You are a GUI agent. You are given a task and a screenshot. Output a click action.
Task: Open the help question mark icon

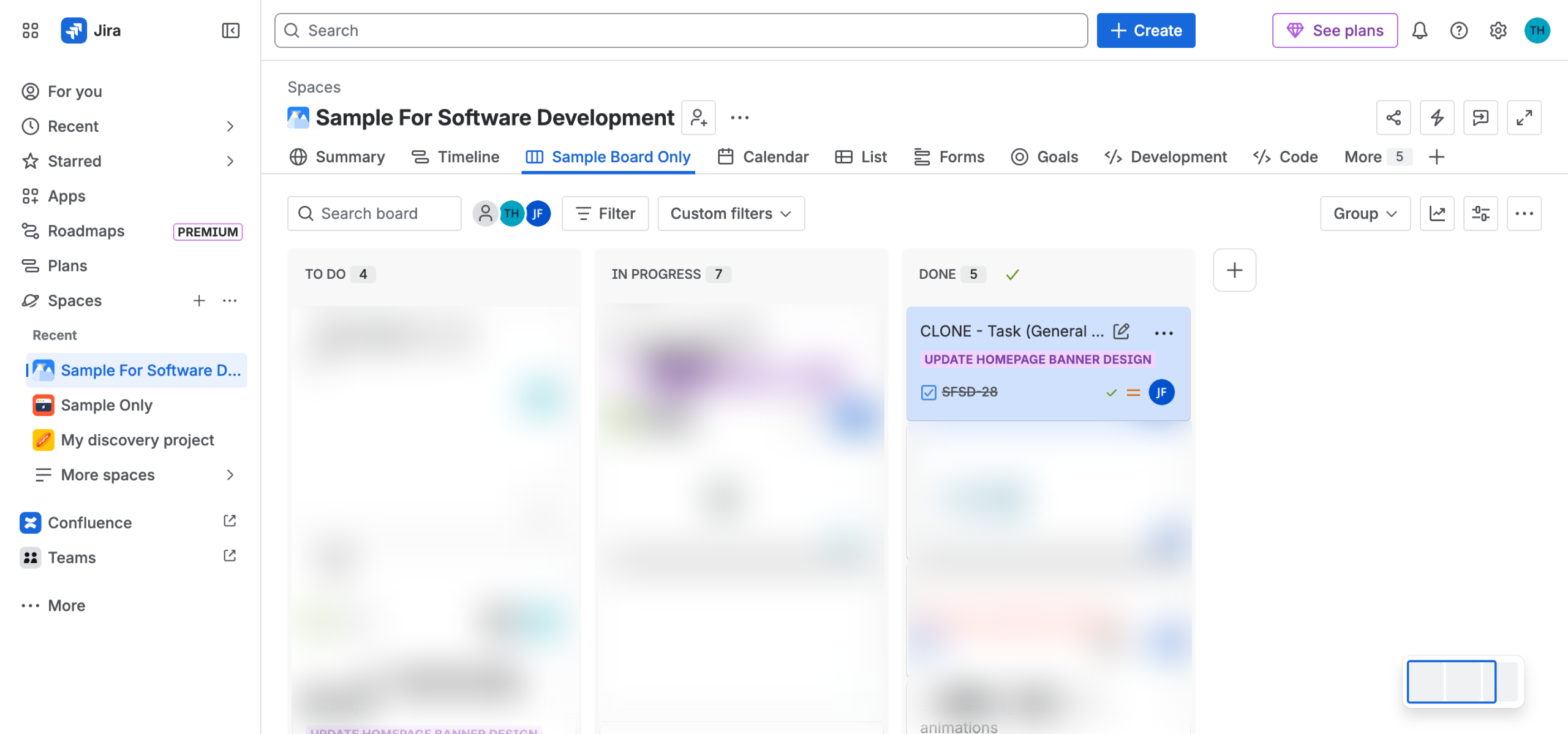tap(1459, 31)
